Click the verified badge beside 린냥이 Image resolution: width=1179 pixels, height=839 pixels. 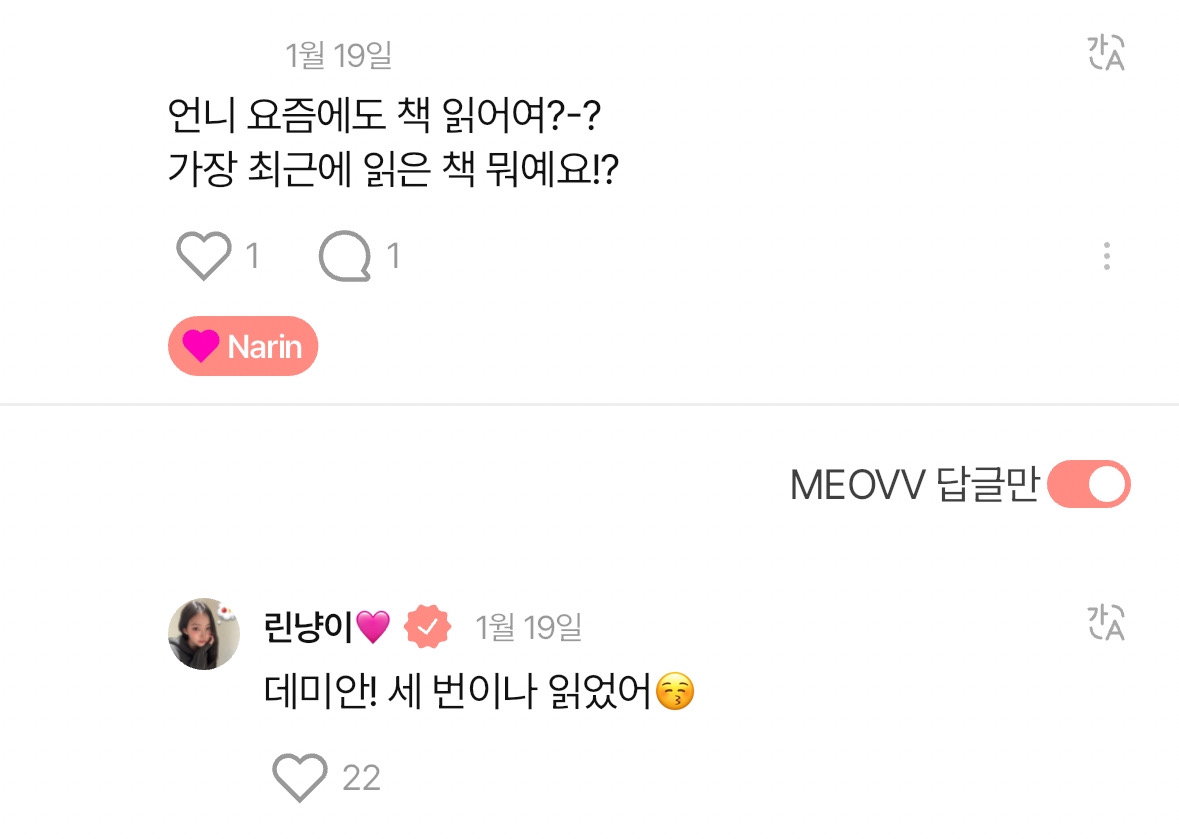427,628
